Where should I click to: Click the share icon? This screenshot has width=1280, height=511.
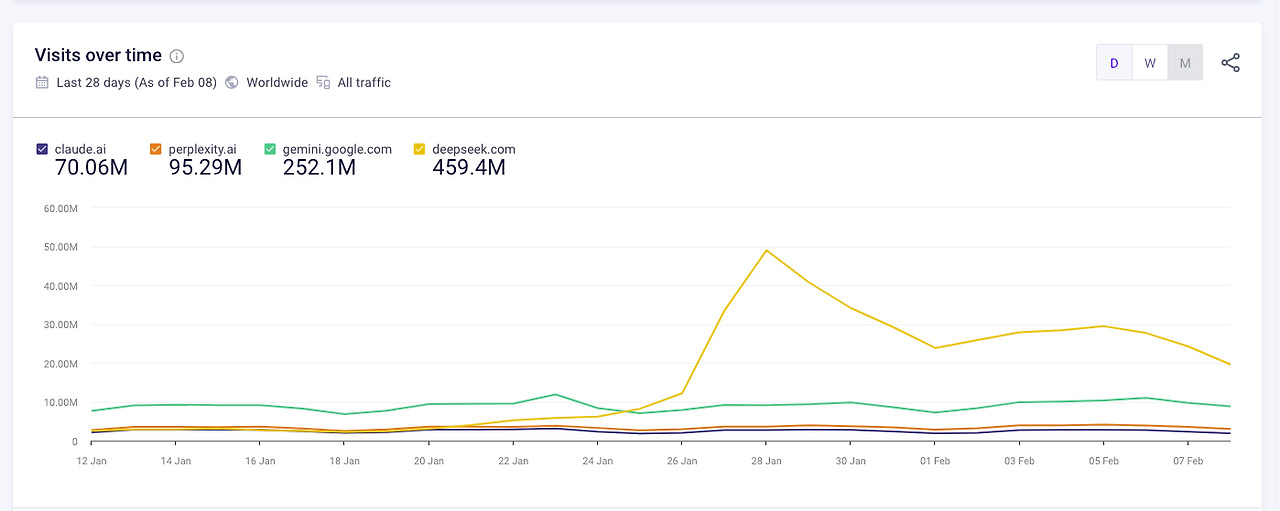[x=1231, y=63]
